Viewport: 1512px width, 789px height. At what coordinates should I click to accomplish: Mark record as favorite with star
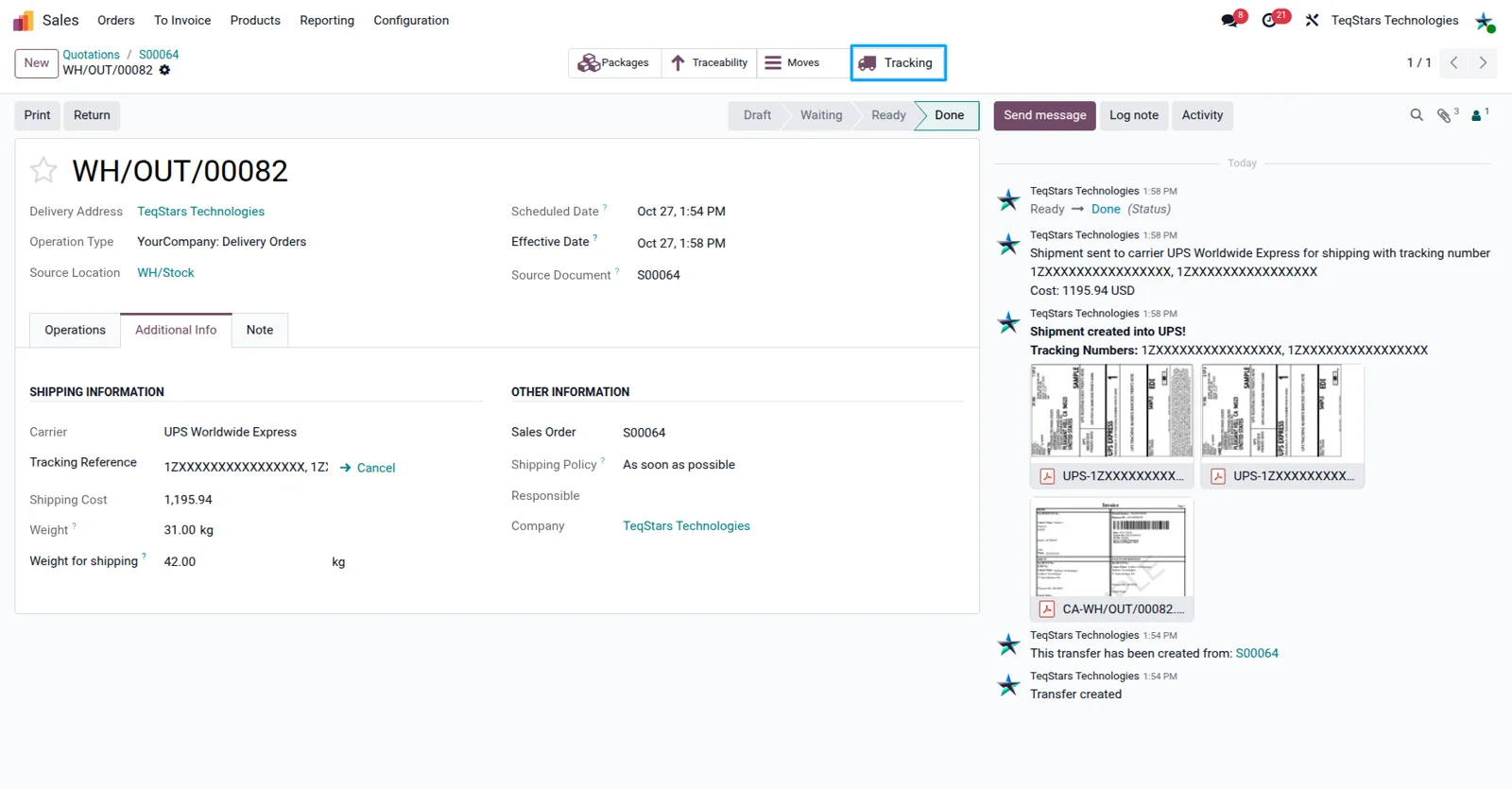click(x=43, y=171)
